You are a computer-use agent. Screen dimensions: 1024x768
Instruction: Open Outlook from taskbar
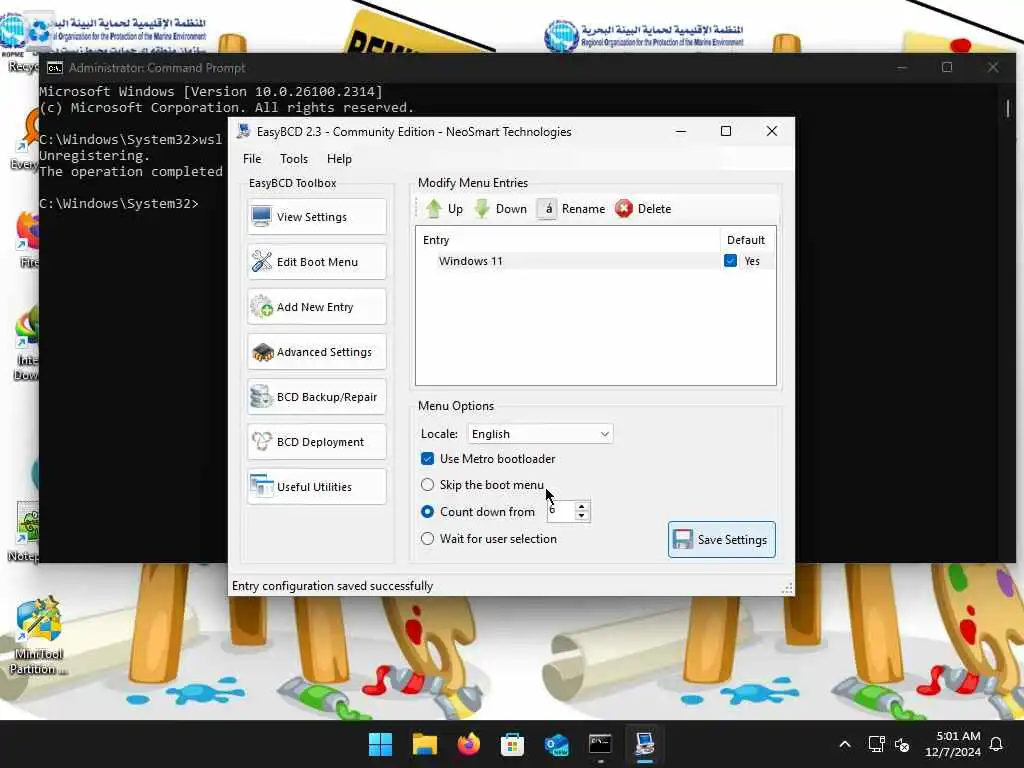[x=556, y=744]
